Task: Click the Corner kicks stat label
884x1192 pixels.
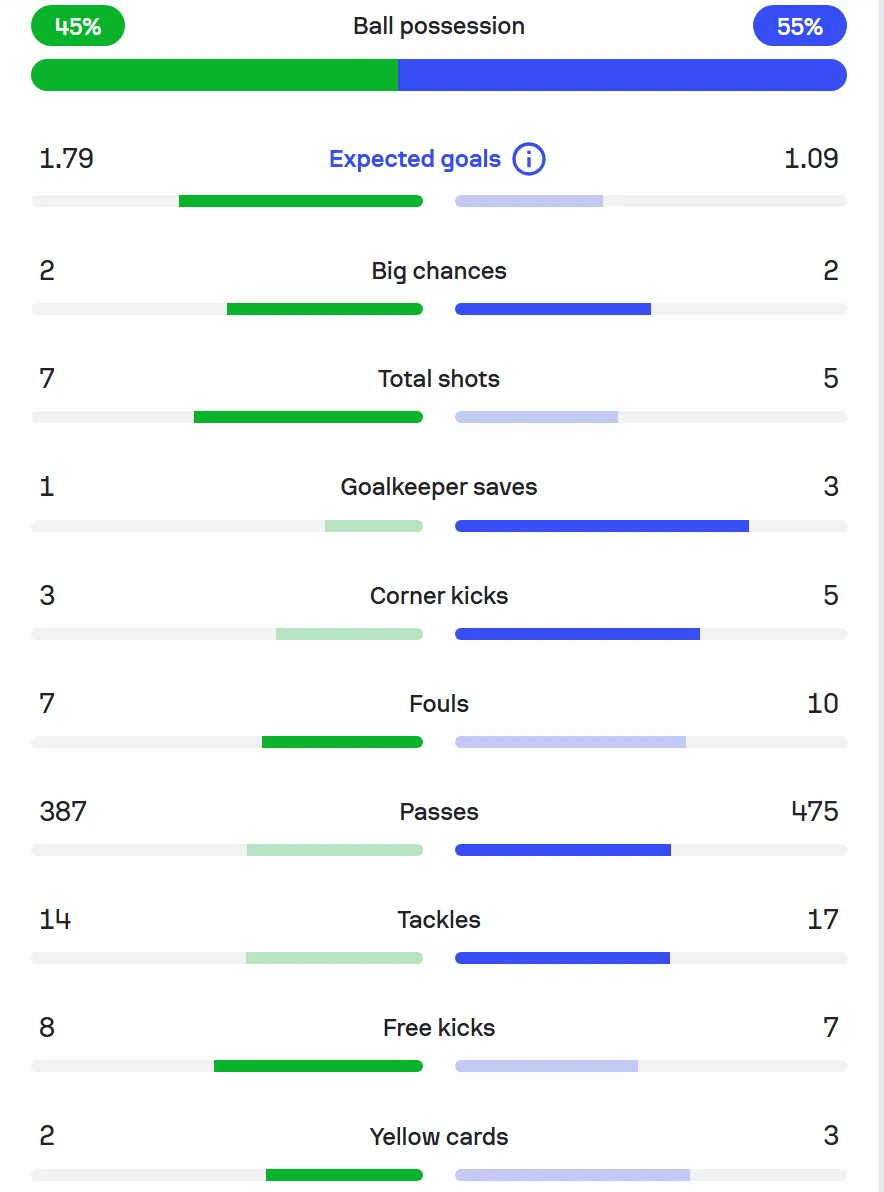Action: point(439,595)
